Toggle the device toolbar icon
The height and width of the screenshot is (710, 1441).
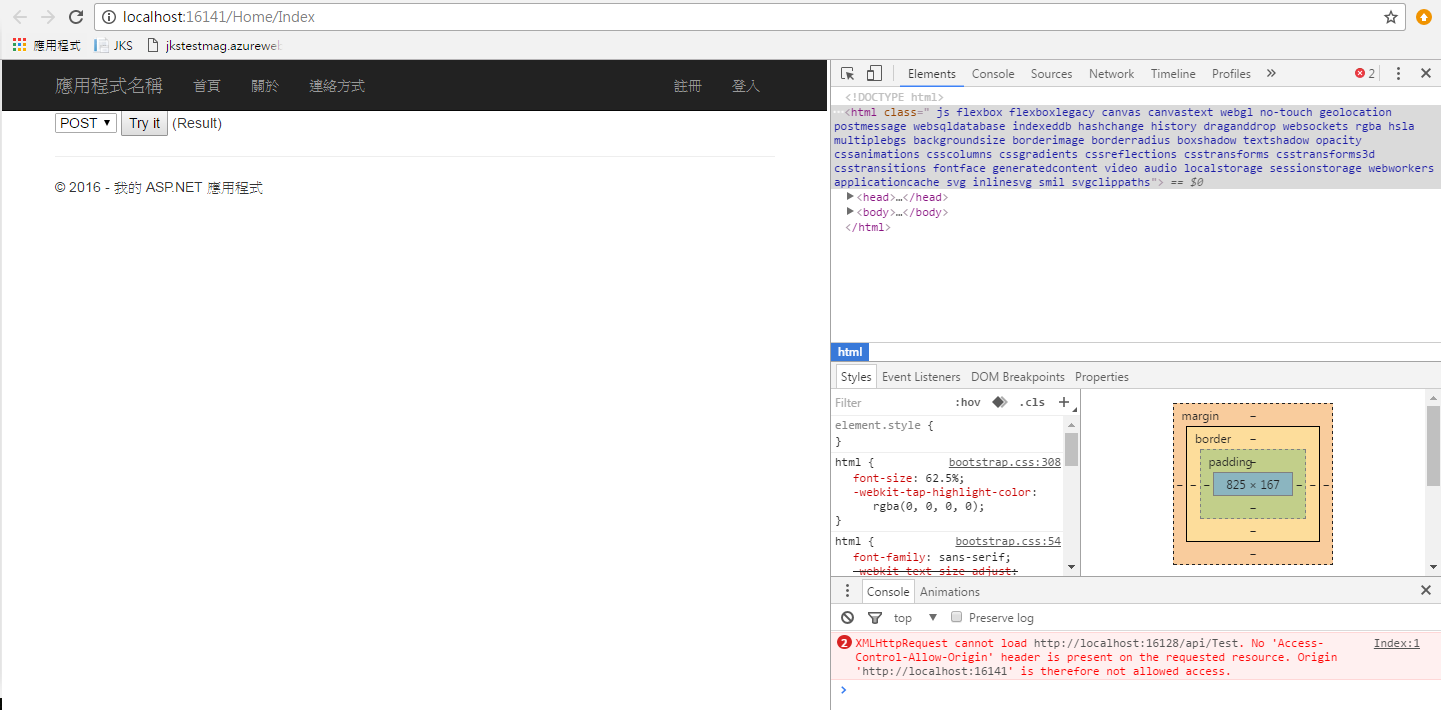click(874, 73)
